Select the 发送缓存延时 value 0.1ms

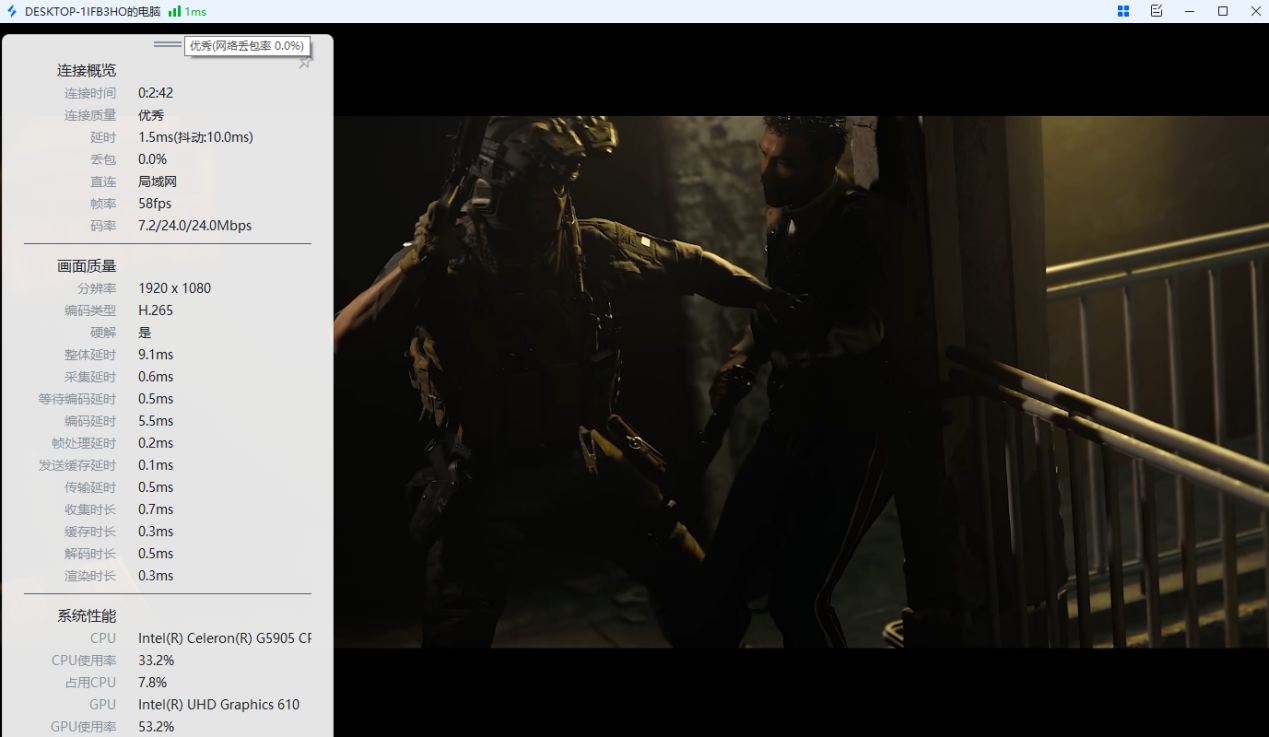coord(156,465)
